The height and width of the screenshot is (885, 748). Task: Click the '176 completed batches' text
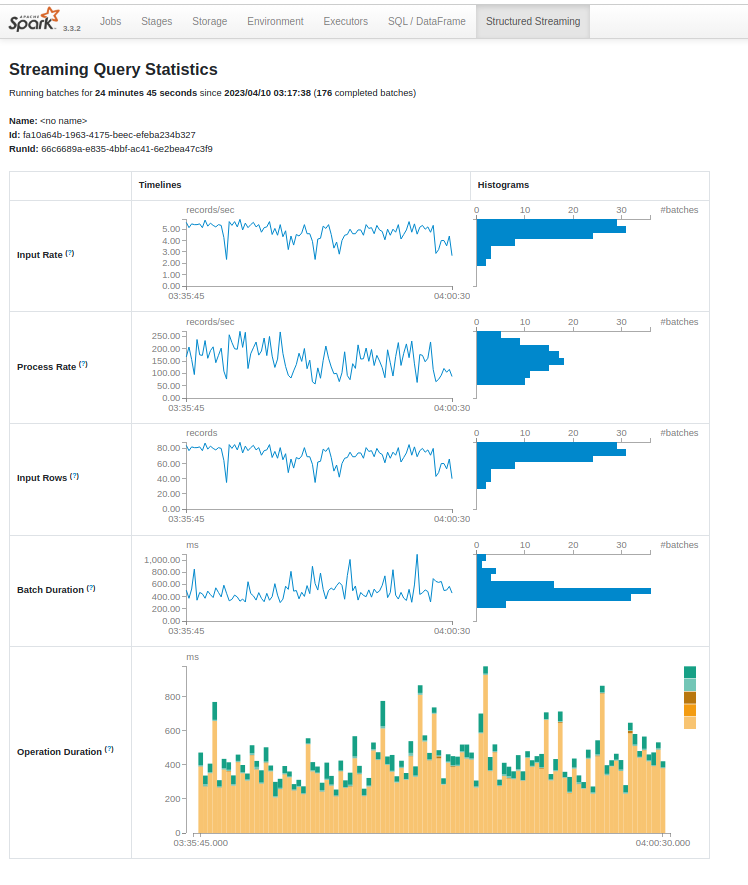[365, 93]
